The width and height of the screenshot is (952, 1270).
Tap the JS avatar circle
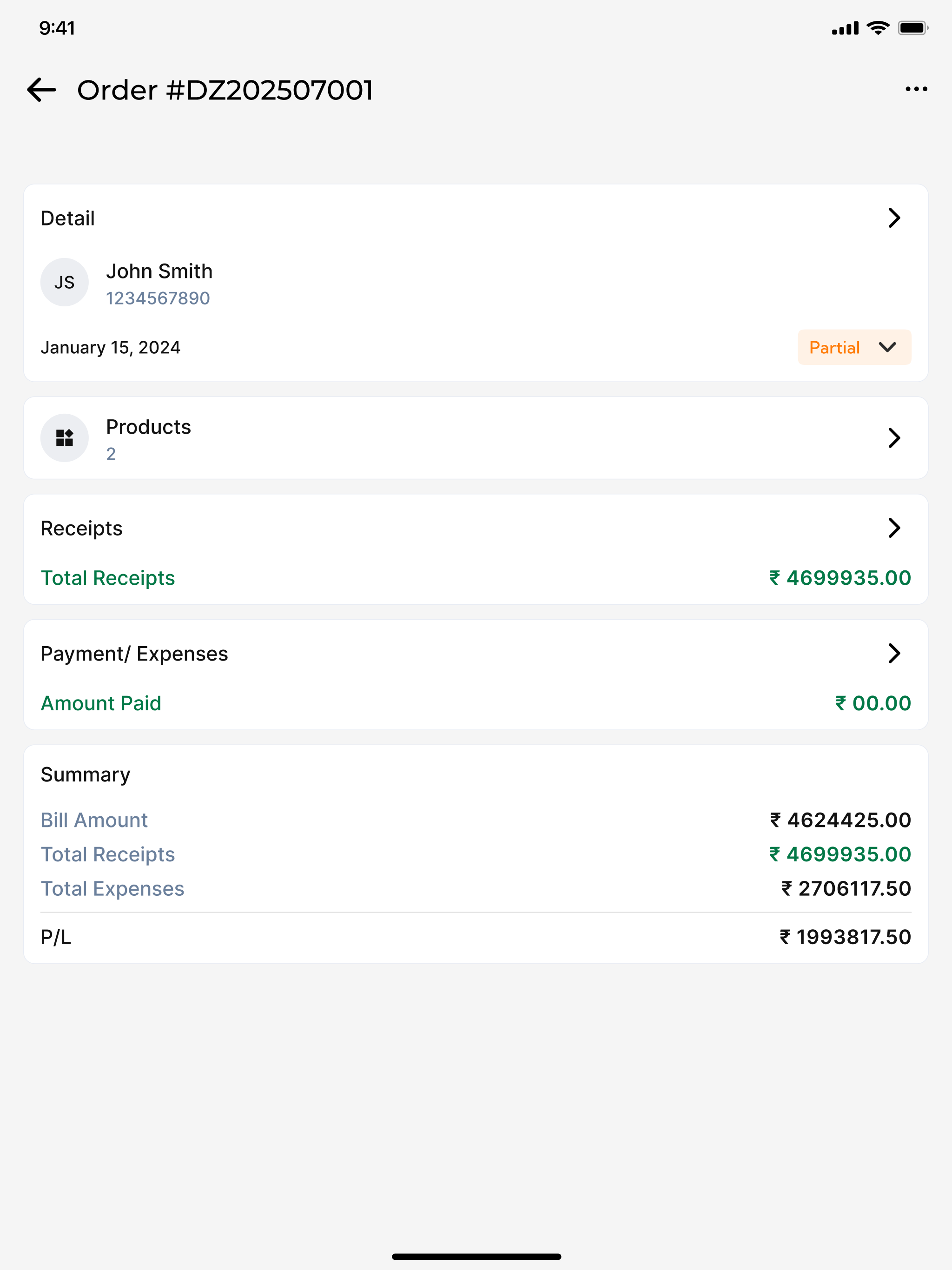64,282
